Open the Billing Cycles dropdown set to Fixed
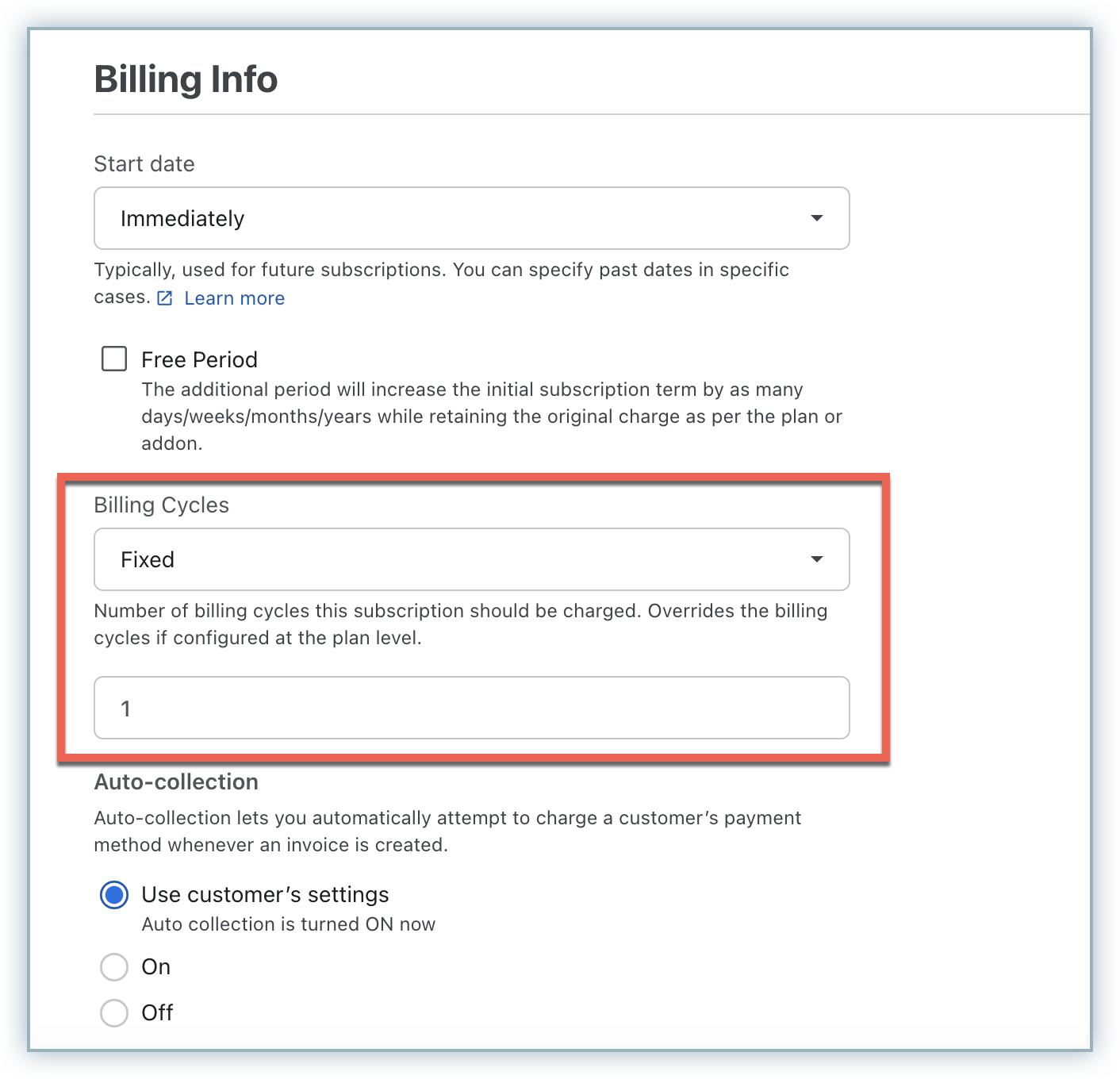Image resolution: width=1120 pixels, height=1079 pixels. click(x=471, y=559)
